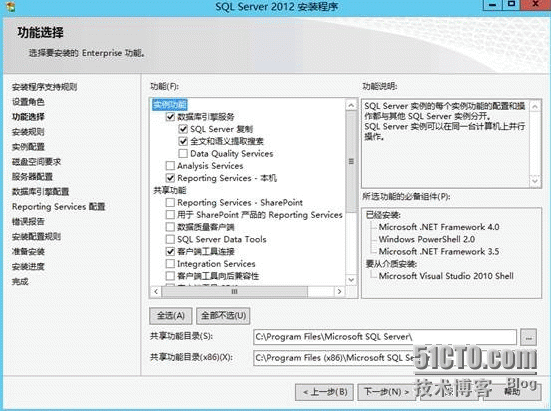Viewport: 551px width, 411px height.
Task: Enable the SQL Server Data Tools checkbox
Action: click(170, 239)
